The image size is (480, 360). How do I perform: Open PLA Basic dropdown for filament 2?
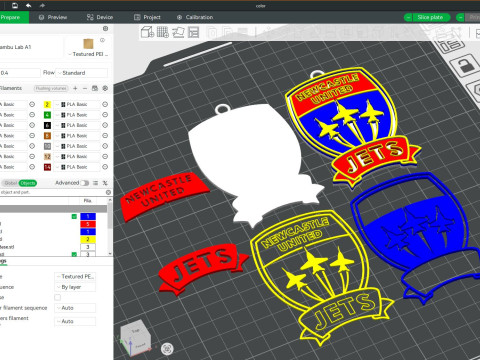point(77,104)
